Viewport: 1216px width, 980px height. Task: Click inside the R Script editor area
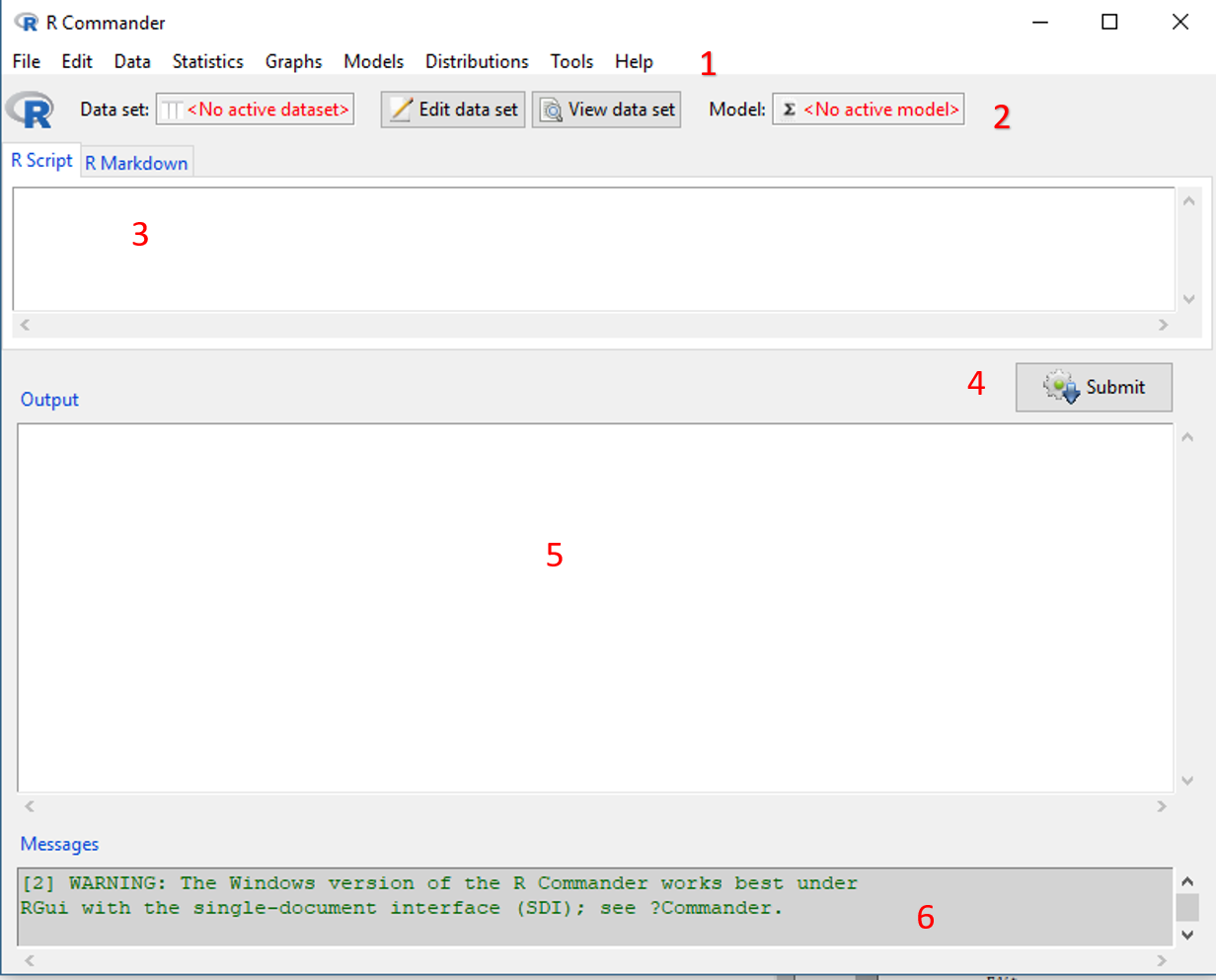pyautogui.click(x=592, y=249)
